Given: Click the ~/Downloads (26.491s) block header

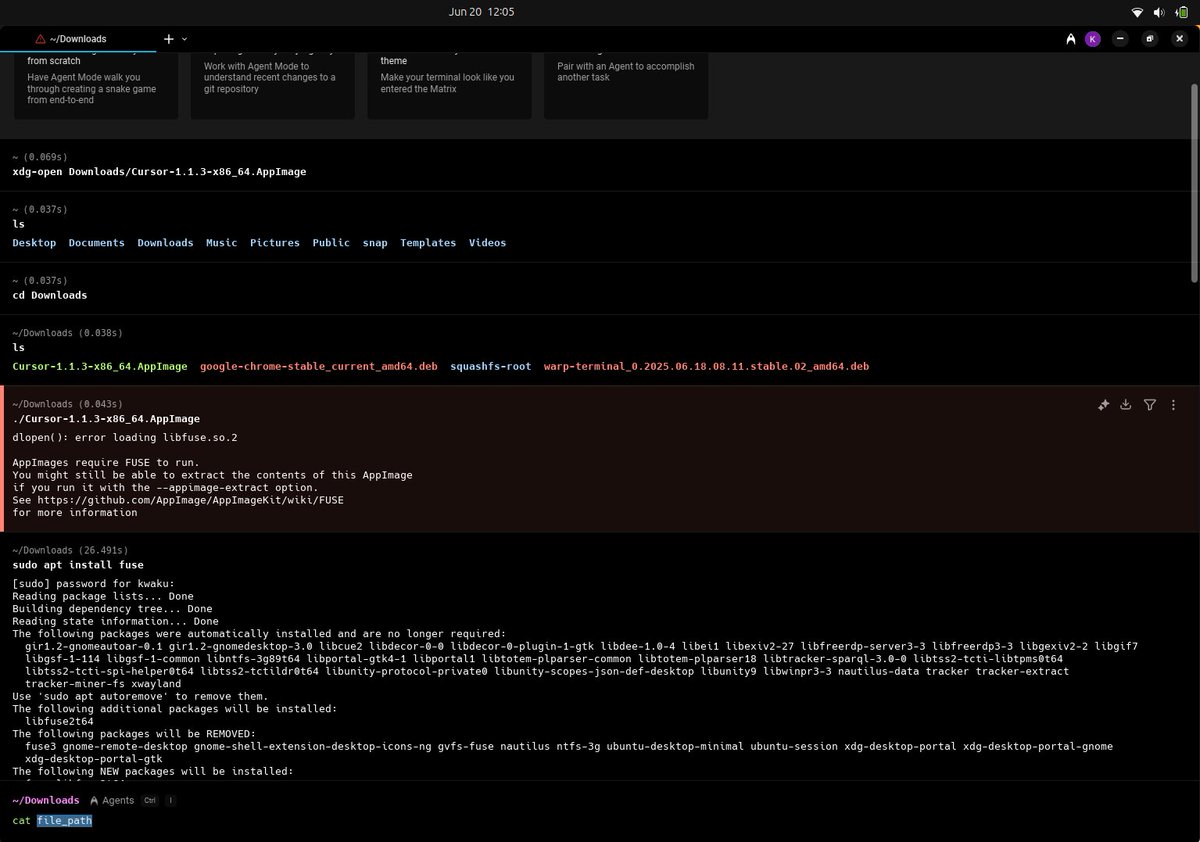Looking at the screenshot, I should 70,551.
